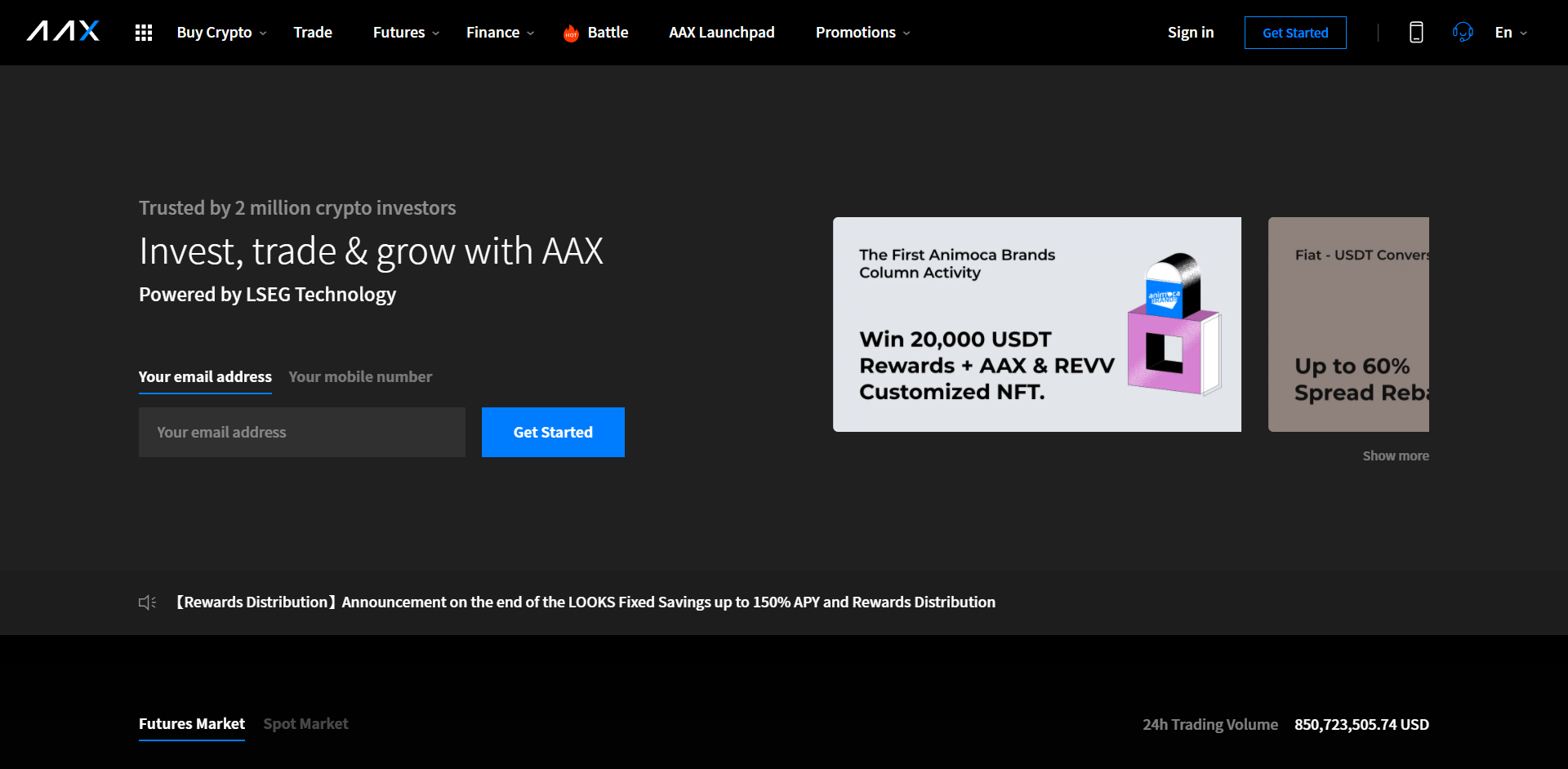
Task: Click the header Get Started button
Action: [x=1295, y=33]
